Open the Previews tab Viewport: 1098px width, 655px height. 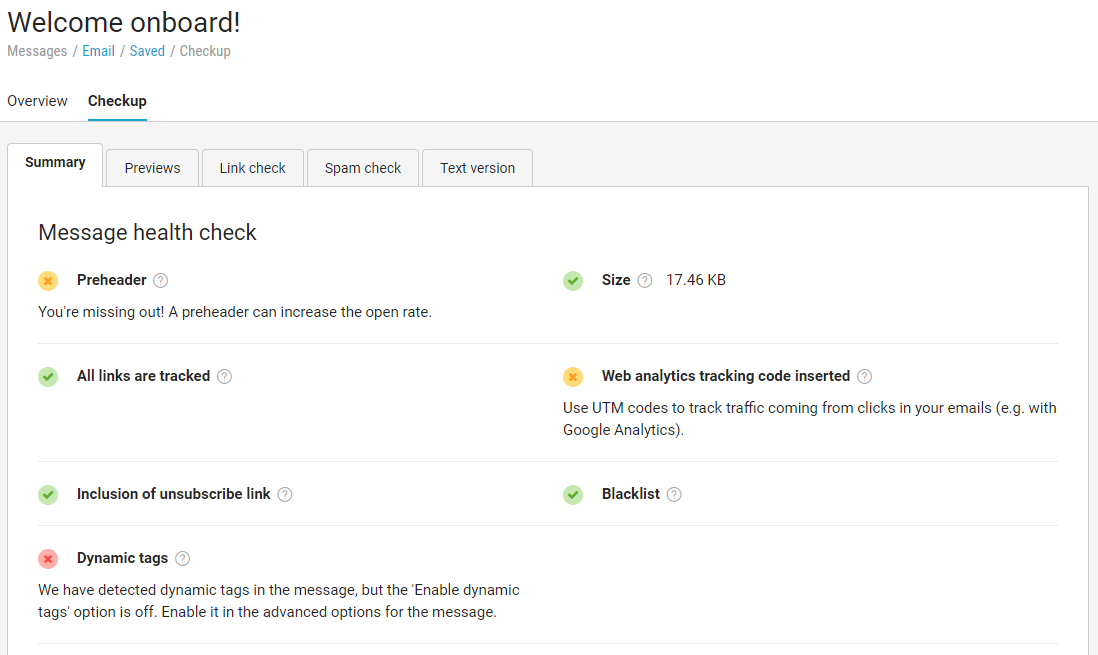pos(152,168)
